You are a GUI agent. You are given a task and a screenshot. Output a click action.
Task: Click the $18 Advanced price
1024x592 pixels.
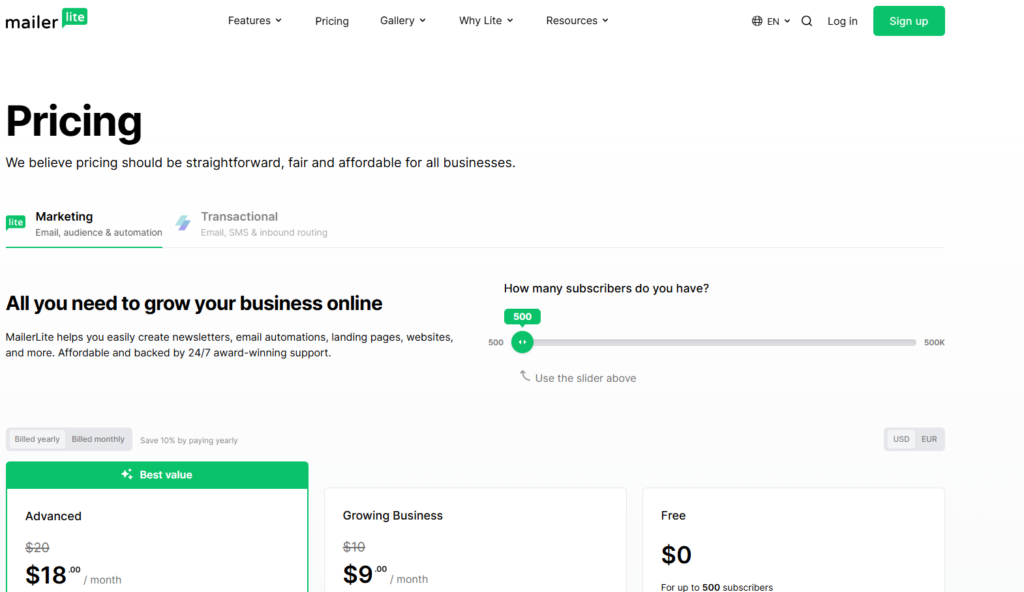pyautogui.click(x=53, y=575)
